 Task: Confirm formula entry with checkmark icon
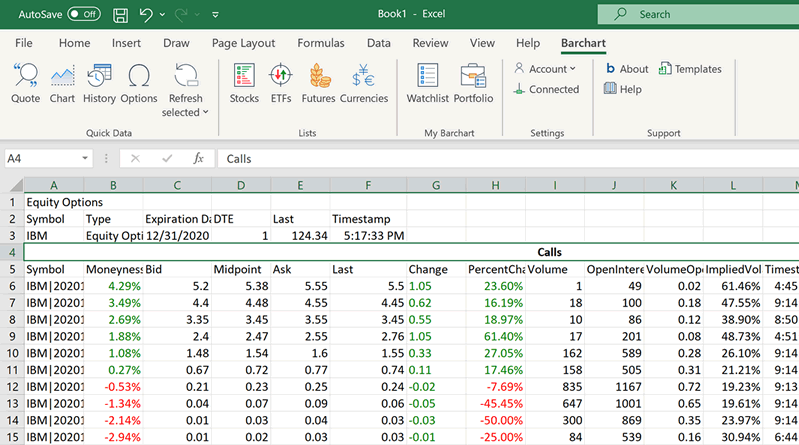pyautogui.click(x=167, y=159)
